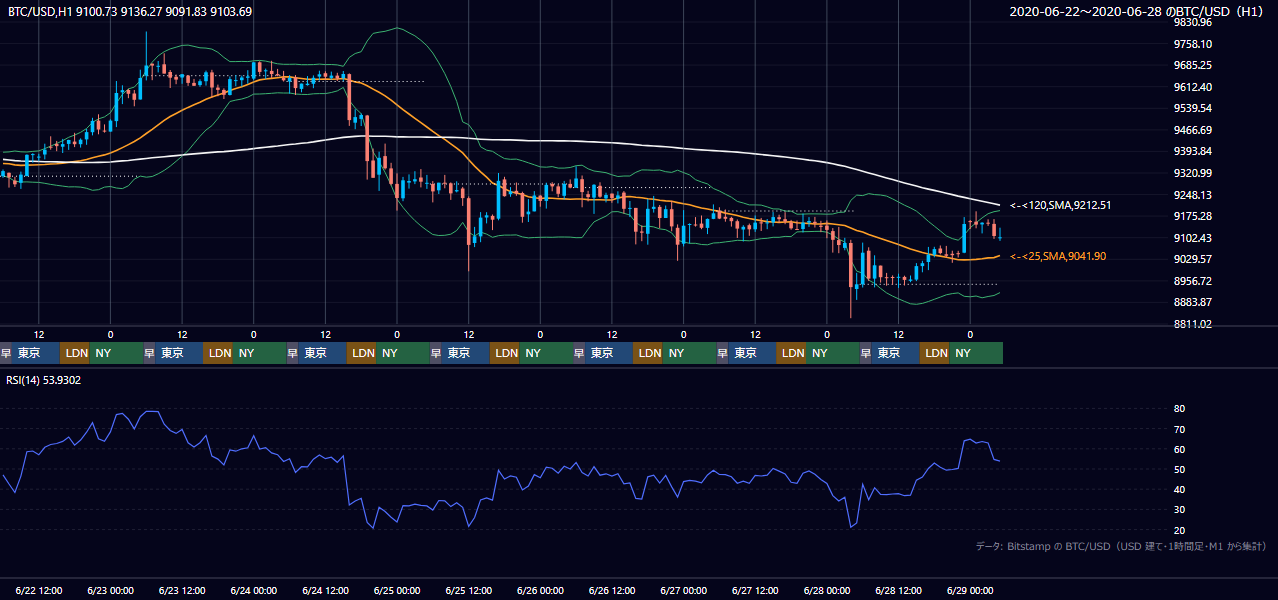Click the 6/22 12:00 date label
This screenshot has height=600, width=1278.
pyautogui.click(x=39, y=590)
